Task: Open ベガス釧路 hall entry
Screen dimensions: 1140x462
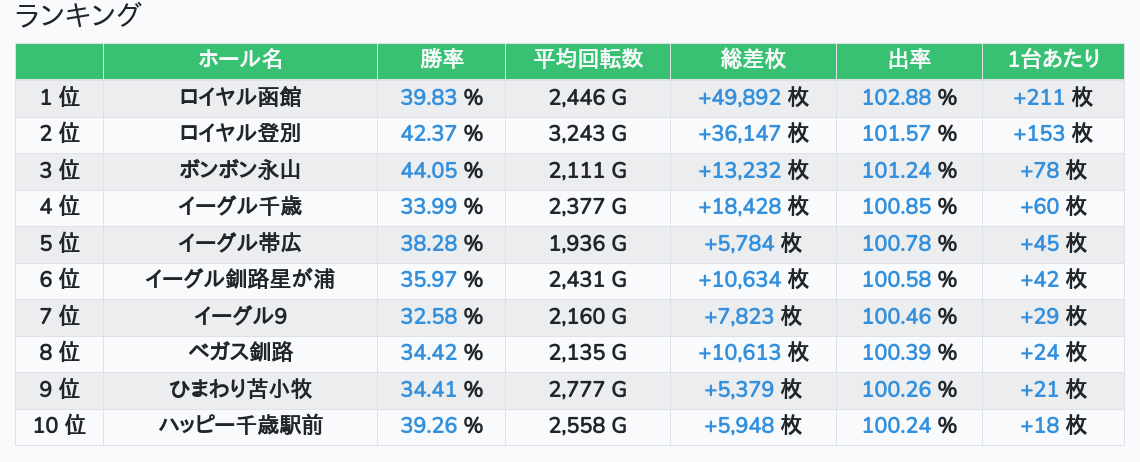Action: coord(240,353)
